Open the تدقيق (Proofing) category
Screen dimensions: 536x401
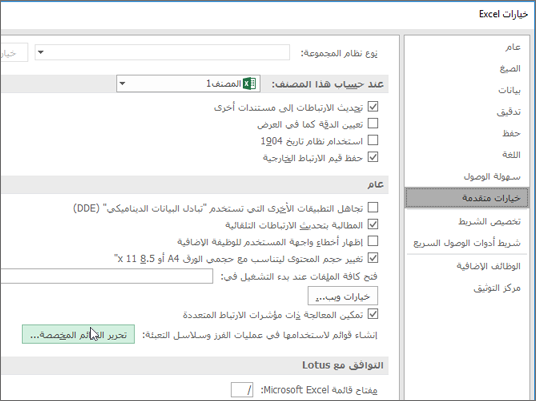(508, 112)
